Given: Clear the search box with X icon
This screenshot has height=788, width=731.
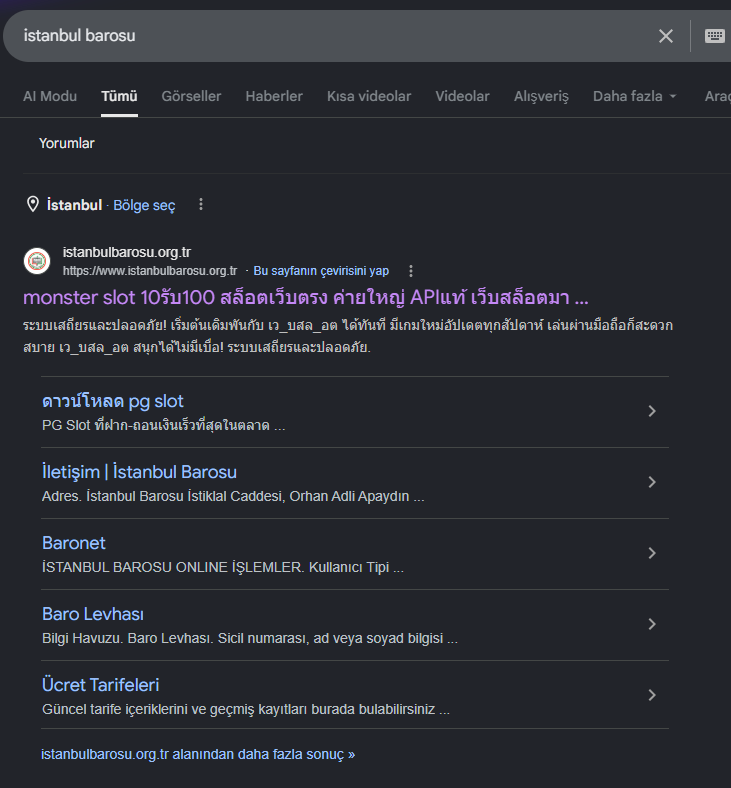Looking at the screenshot, I should (x=666, y=36).
